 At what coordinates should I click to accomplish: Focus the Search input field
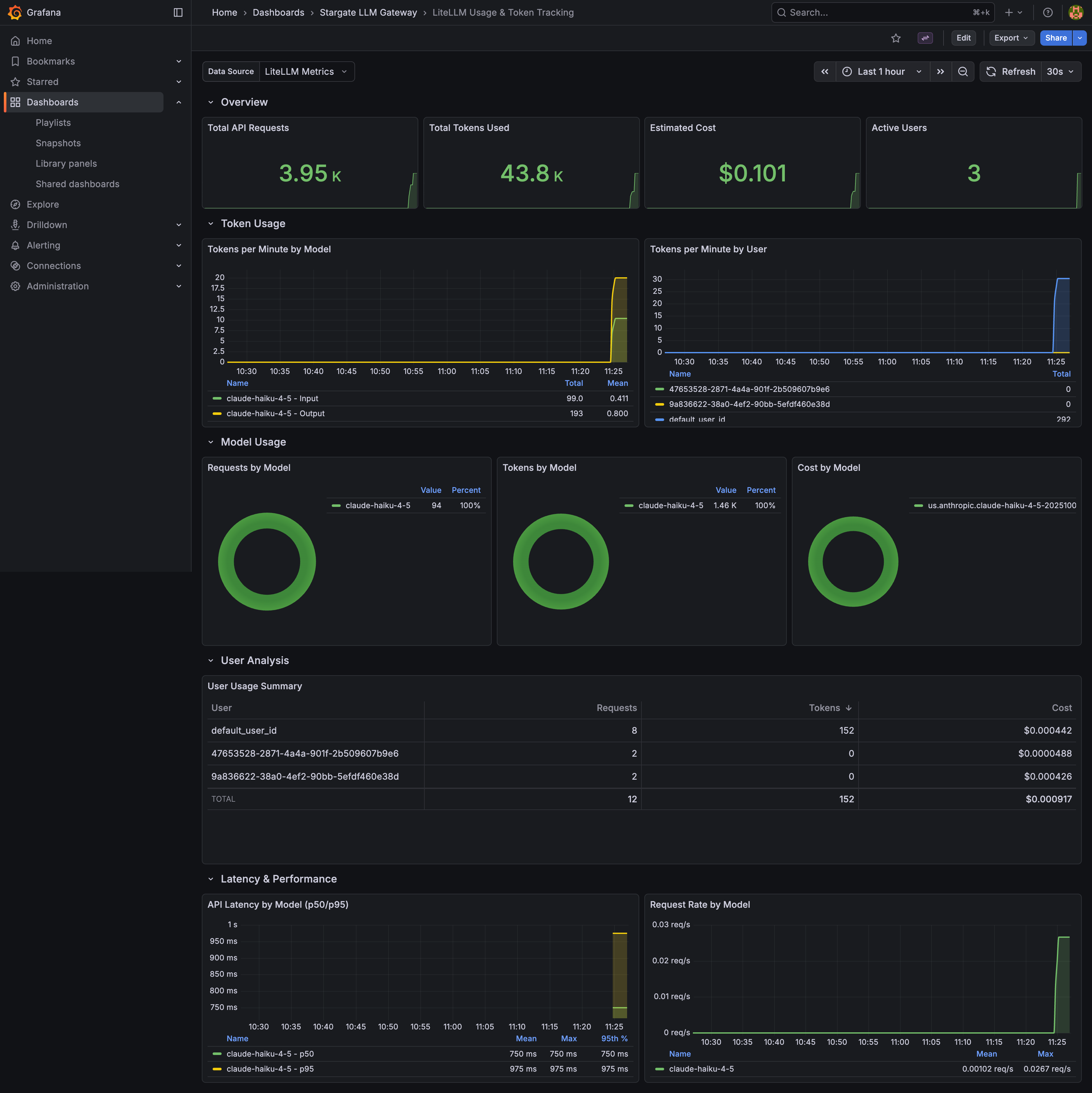coord(883,12)
